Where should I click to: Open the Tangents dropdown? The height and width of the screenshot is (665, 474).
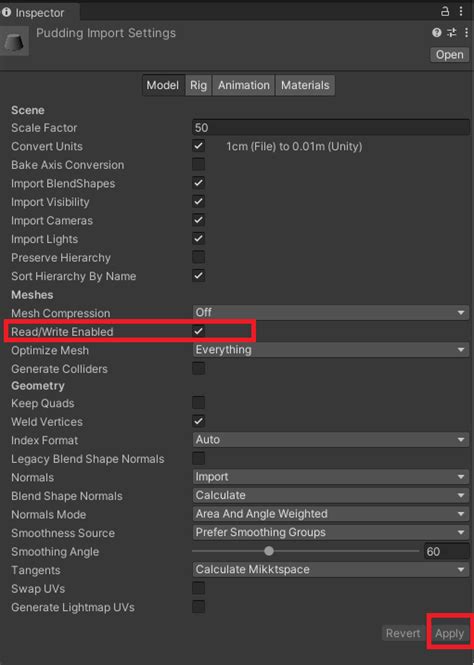[331, 570]
